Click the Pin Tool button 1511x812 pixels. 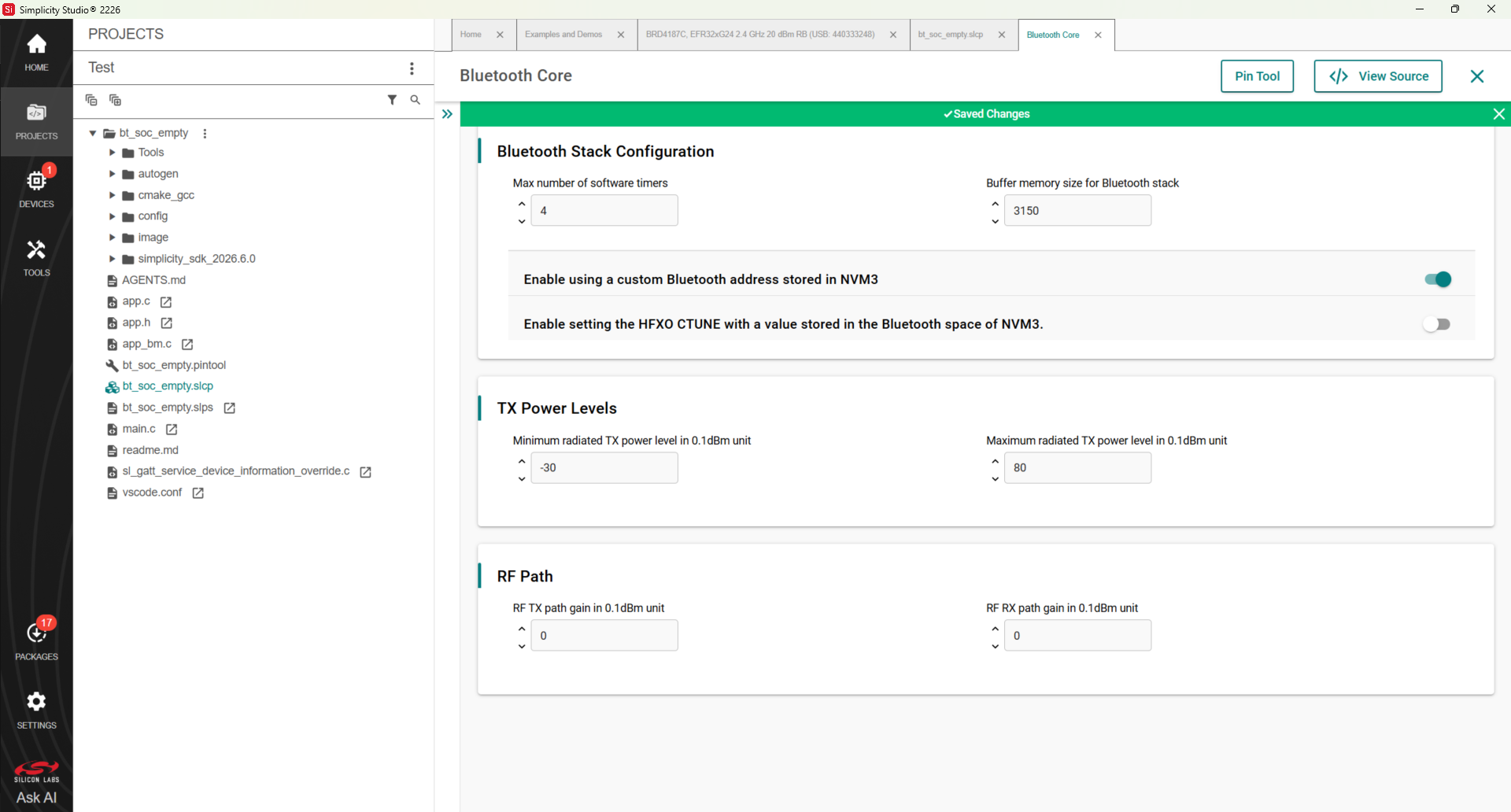[1257, 76]
